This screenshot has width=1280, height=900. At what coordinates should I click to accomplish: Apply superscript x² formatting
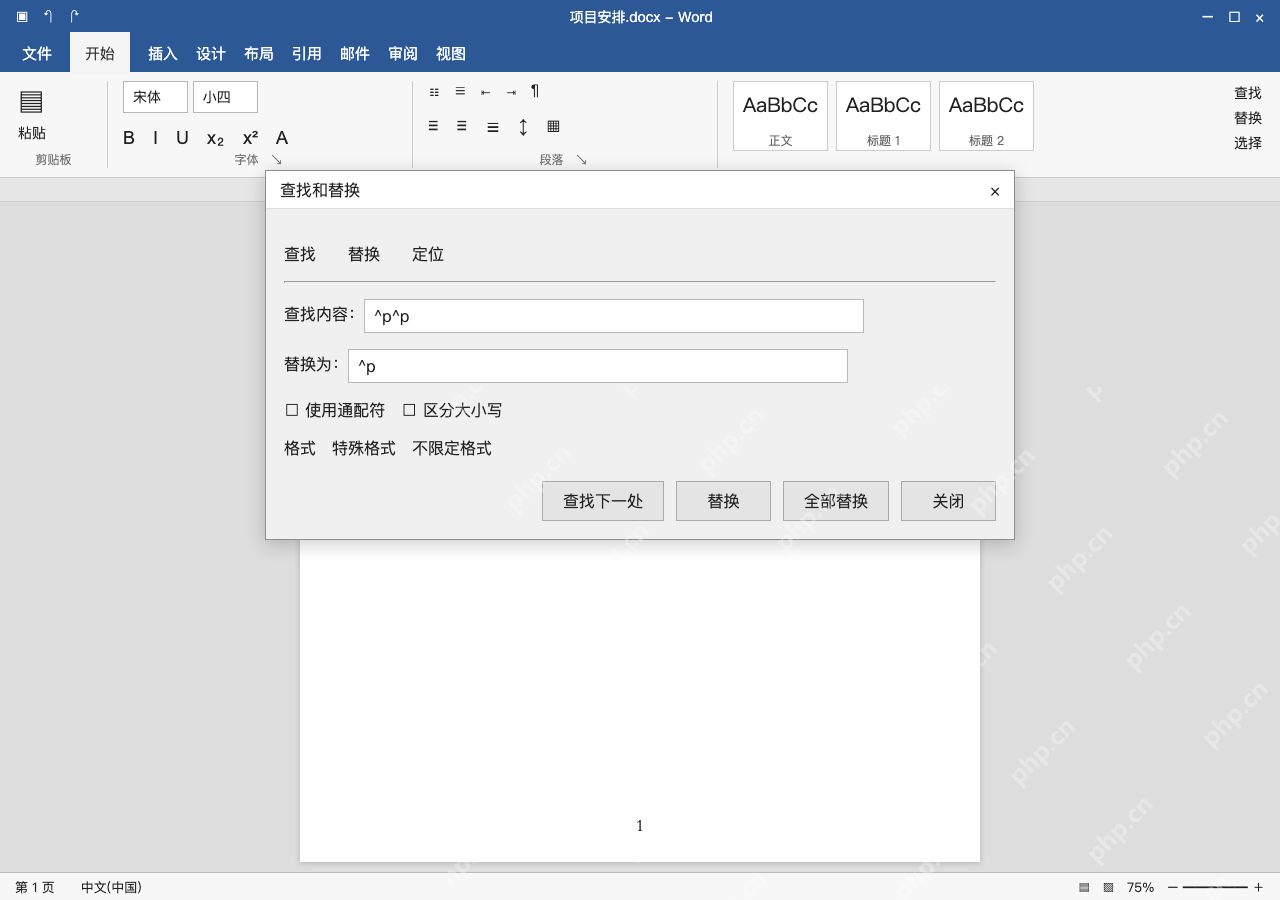click(250, 138)
